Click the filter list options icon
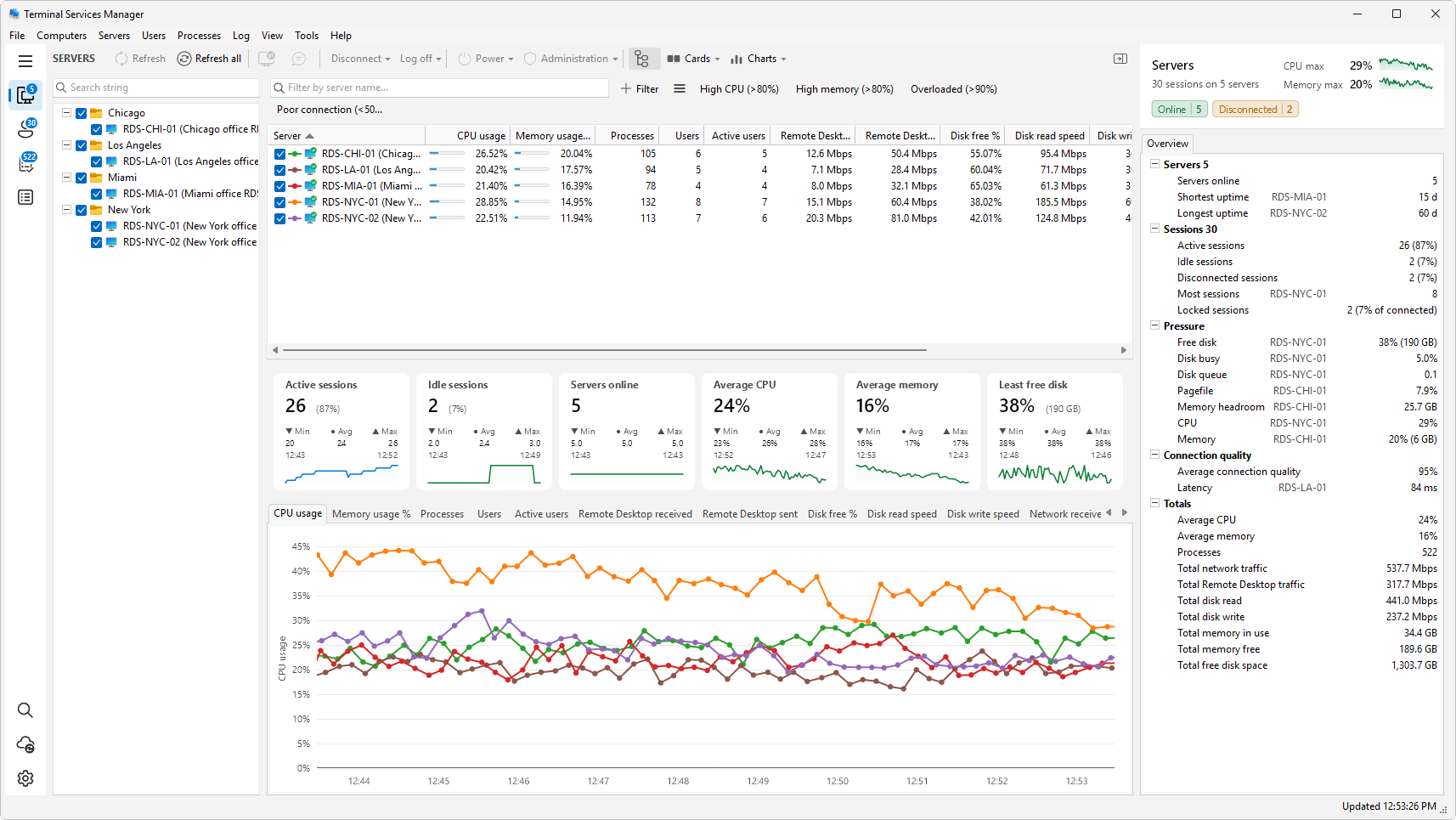1456x820 pixels. [x=680, y=88]
